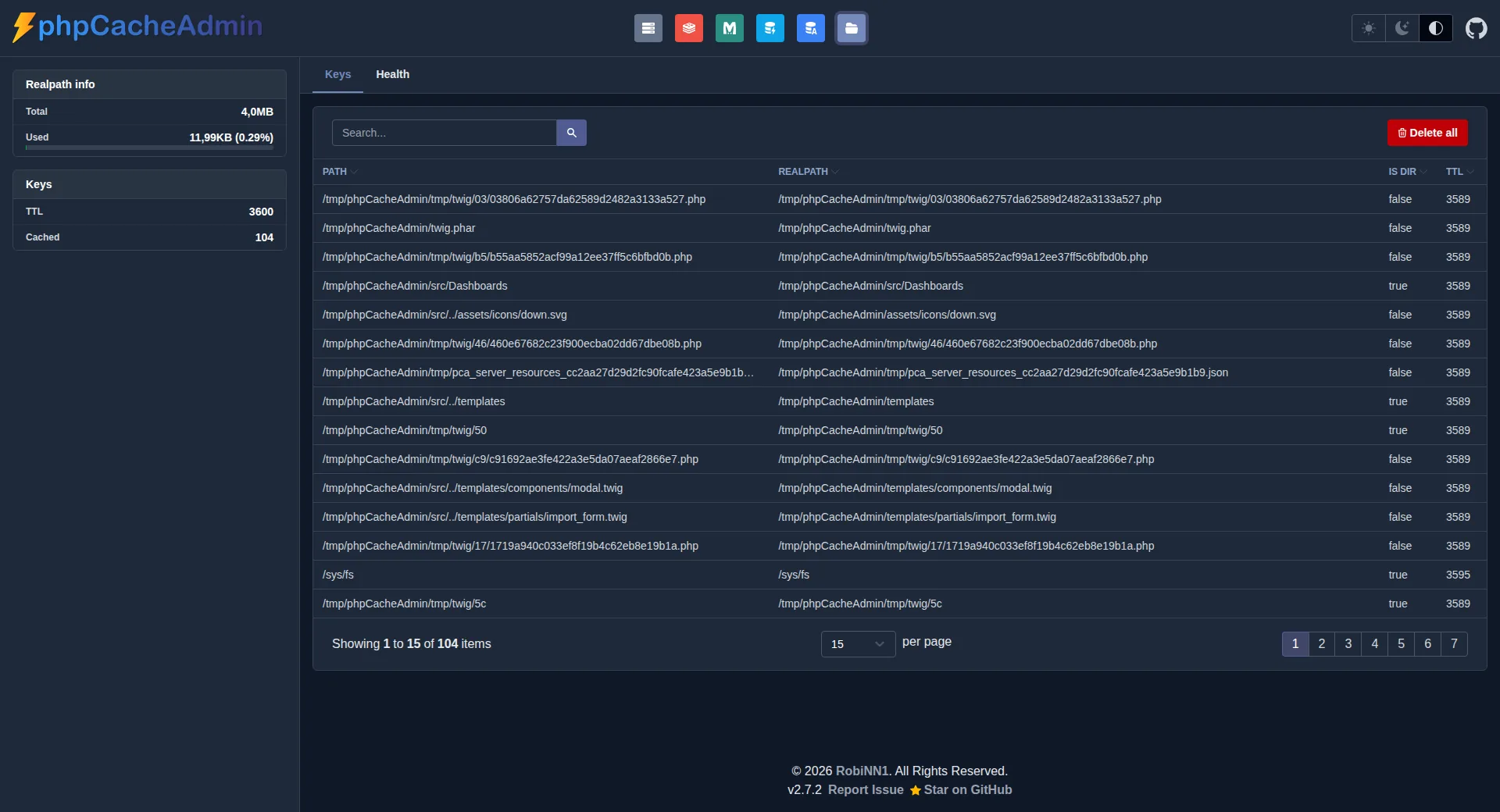Select auto contrast theme mode

(x=1435, y=28)
